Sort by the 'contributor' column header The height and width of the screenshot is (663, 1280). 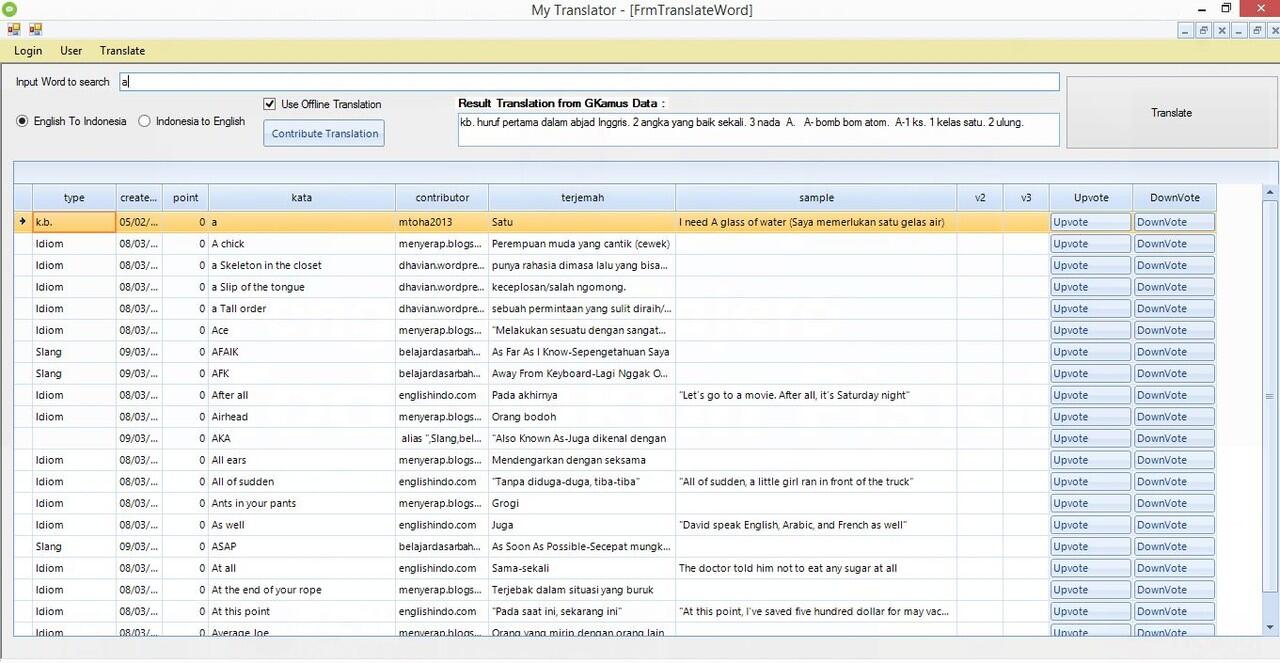tap(441, 198)
